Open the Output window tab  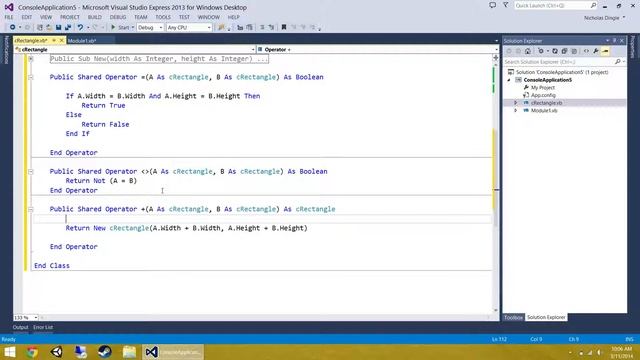20,327
